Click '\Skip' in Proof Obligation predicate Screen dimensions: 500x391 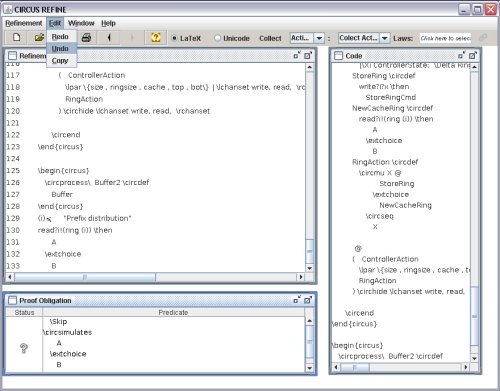tap(58, 321)
